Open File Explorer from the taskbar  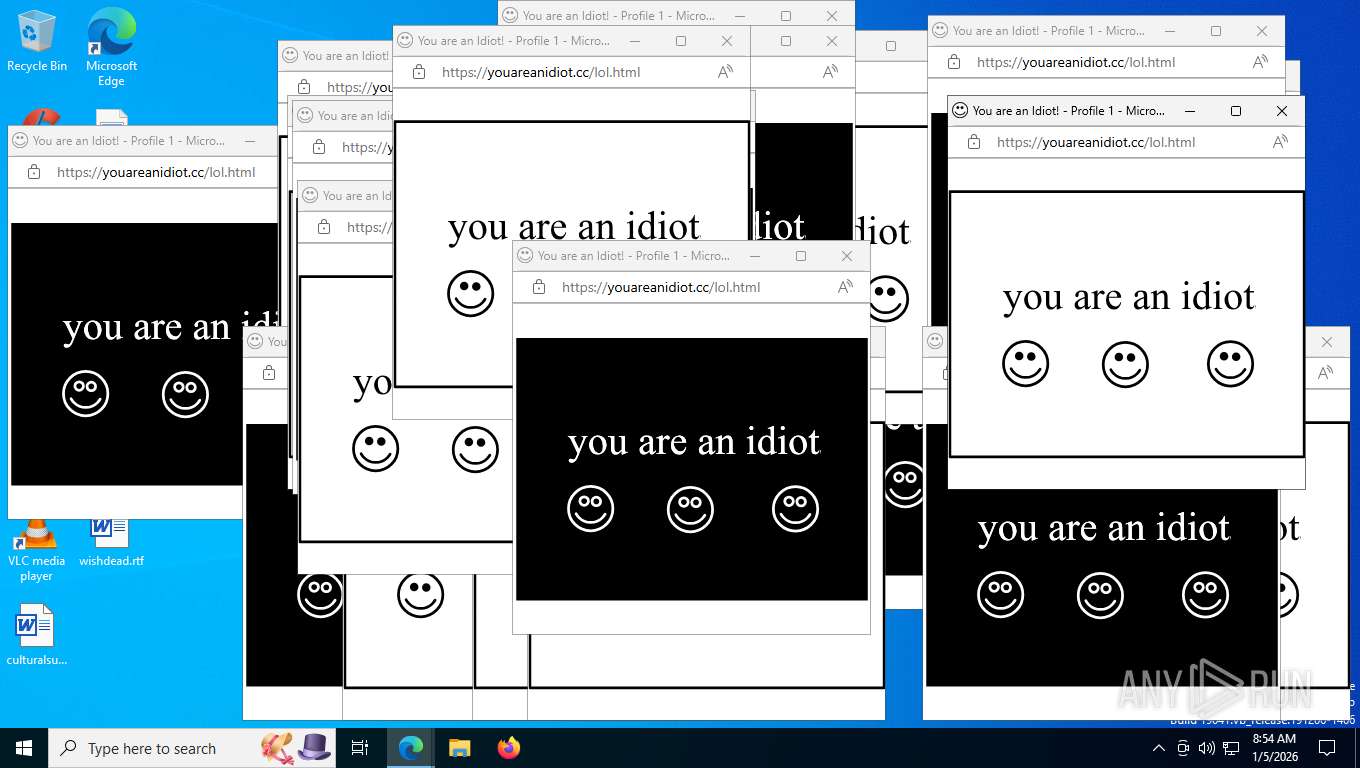(460, 748)
